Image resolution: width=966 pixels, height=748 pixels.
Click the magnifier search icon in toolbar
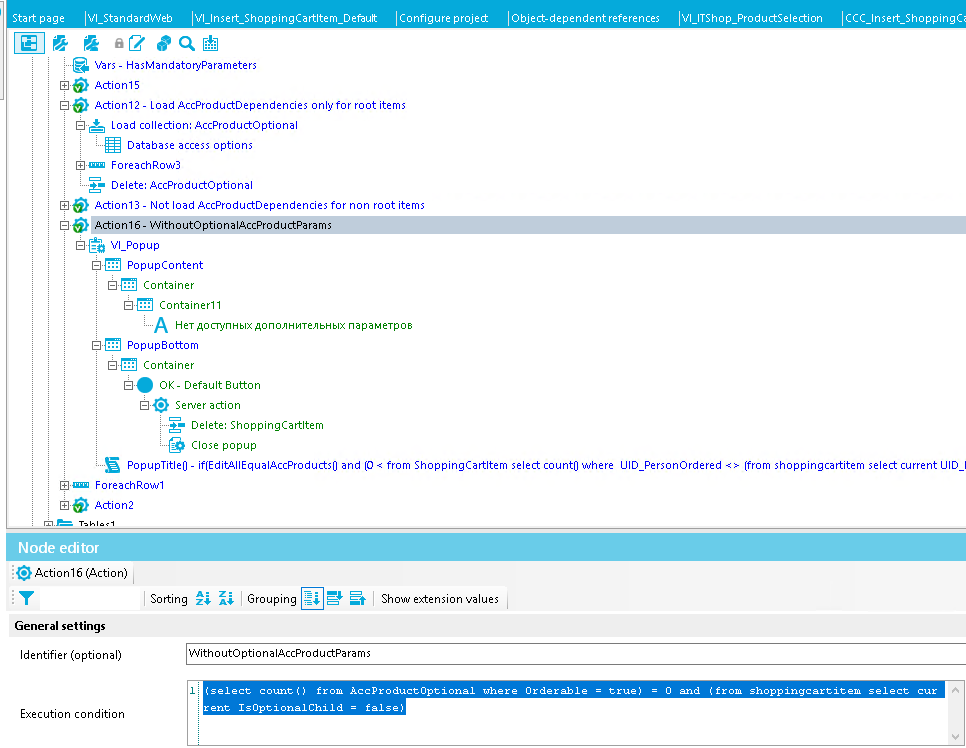click(186, 43)
